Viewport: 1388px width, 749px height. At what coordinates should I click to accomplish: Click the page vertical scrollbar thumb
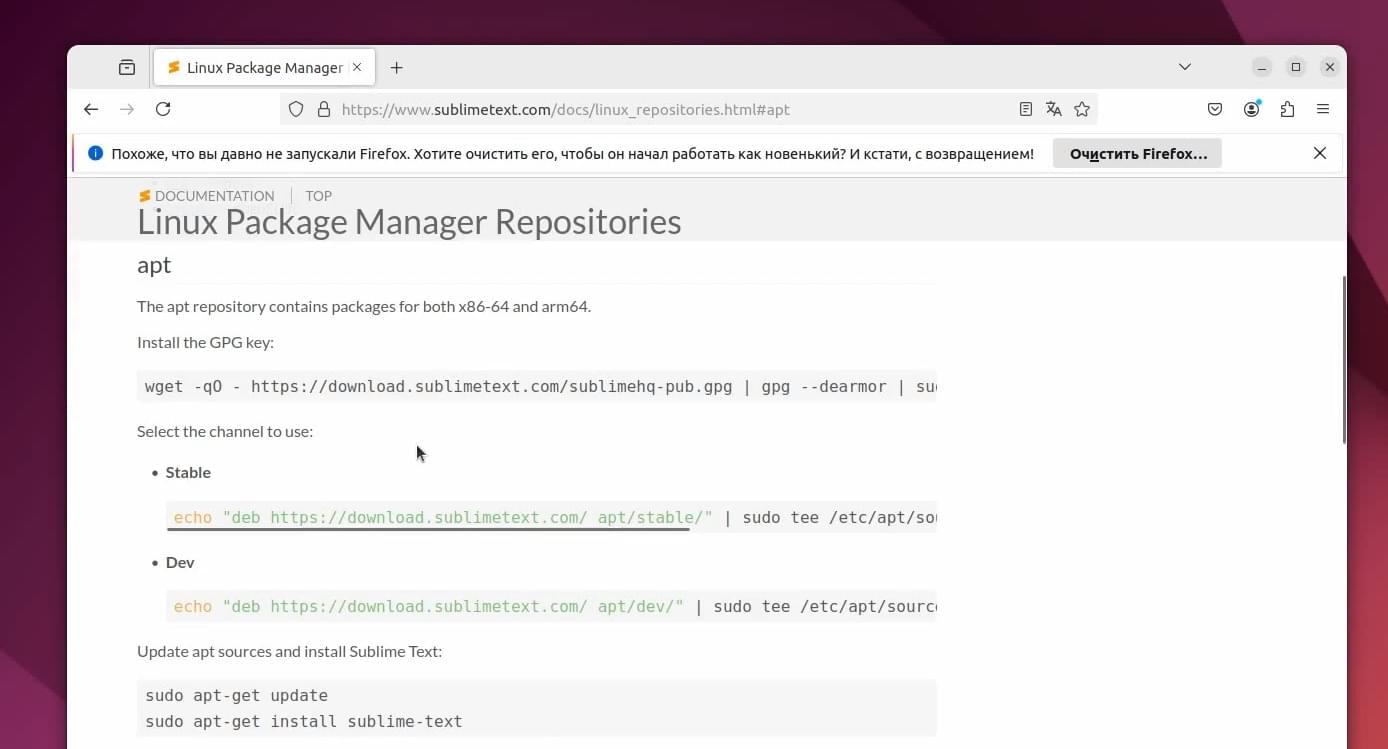(1344, 360)
